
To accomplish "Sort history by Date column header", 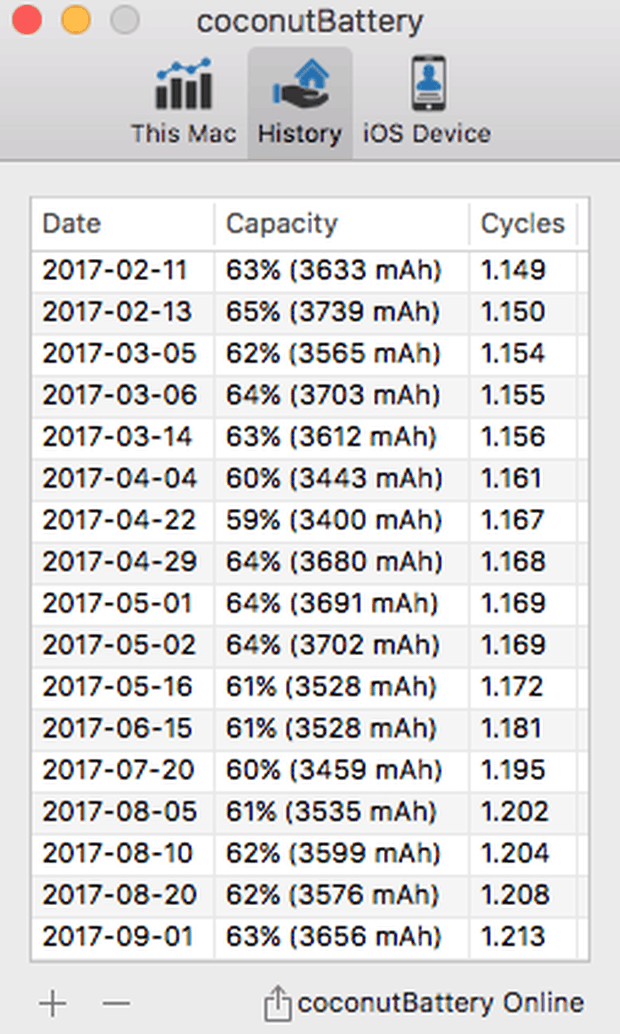I will 72,224.
